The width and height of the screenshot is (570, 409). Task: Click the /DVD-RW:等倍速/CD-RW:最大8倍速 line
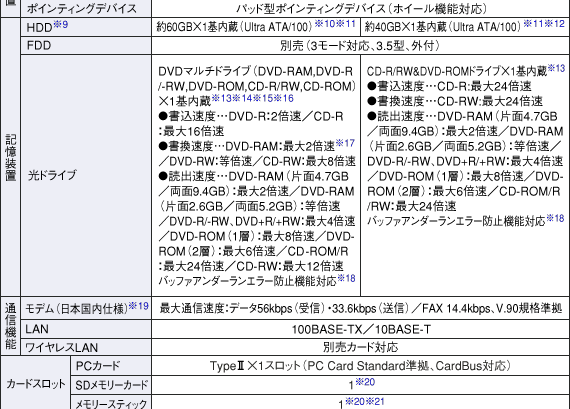click(x=257, y=161)
